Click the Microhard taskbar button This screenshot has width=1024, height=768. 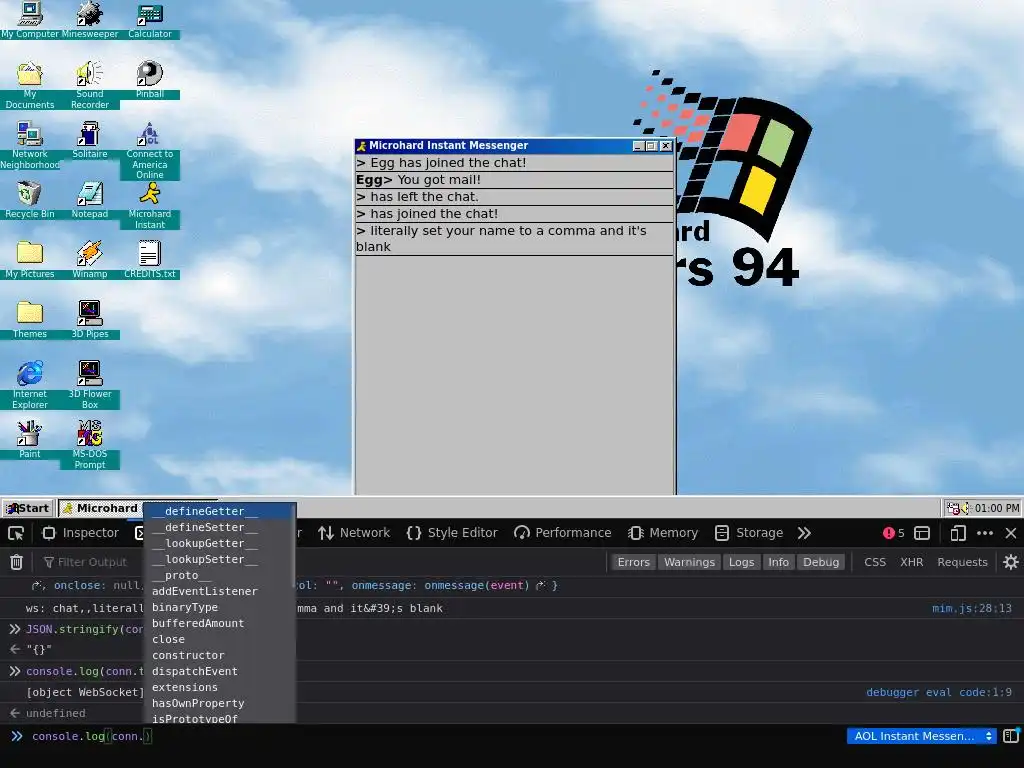pos(99,508)
